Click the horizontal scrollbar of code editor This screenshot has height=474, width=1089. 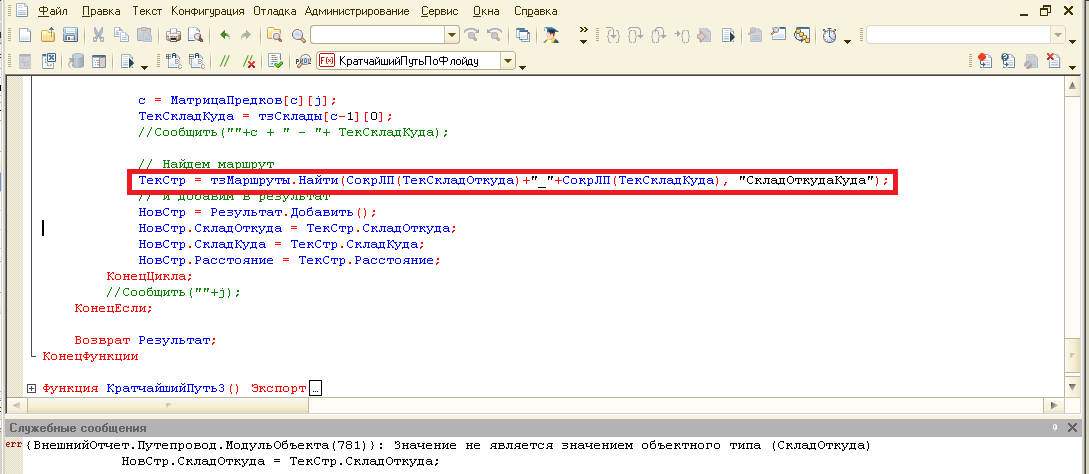[x=535, y=404]
